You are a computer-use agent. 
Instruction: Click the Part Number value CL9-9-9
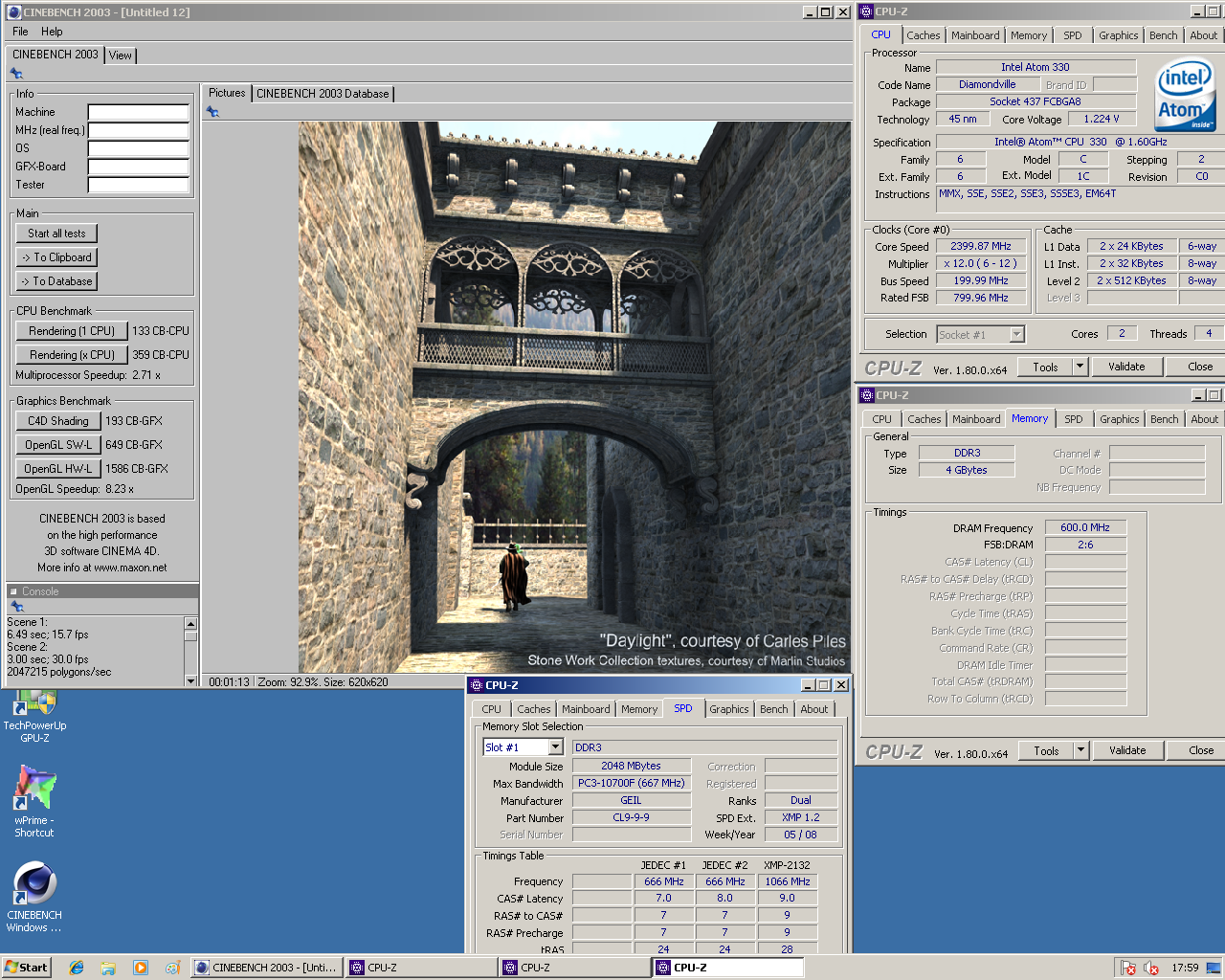(x=632, y=817)
